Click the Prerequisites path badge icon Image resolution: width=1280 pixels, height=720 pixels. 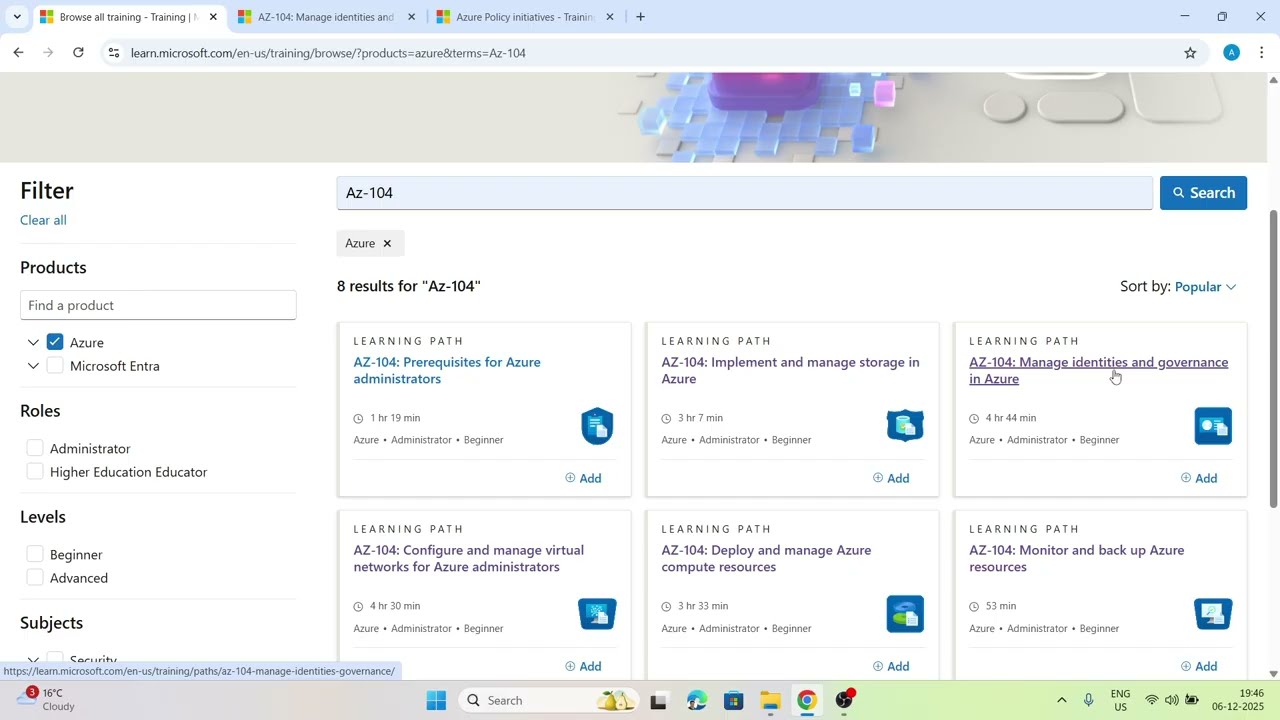click(x=597, y=426)
